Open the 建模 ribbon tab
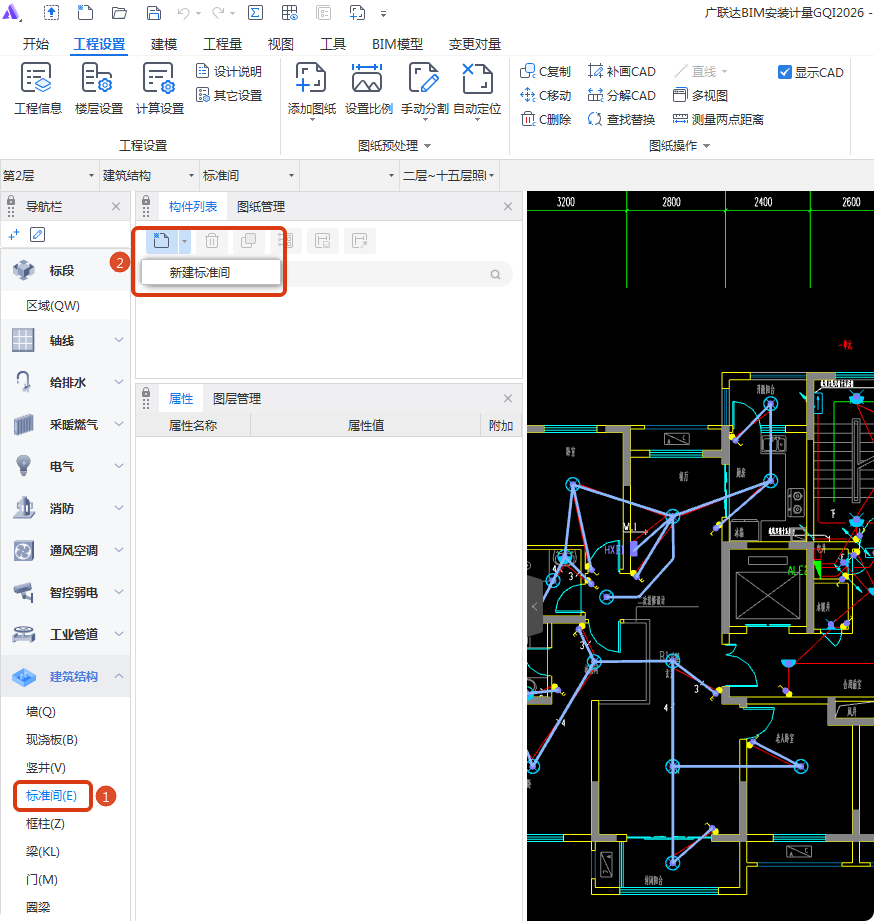 [x=164, y=44]
